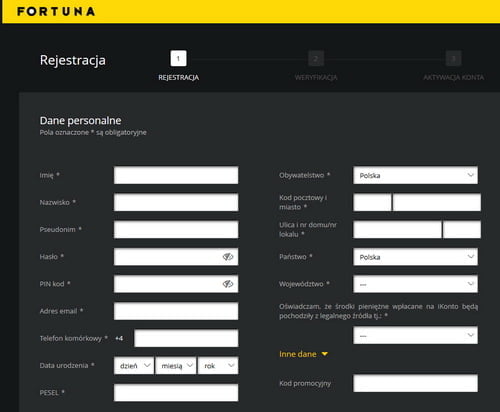500x412 pixels.
Task: Click the PESEL input field
Action: coord(176,393)
